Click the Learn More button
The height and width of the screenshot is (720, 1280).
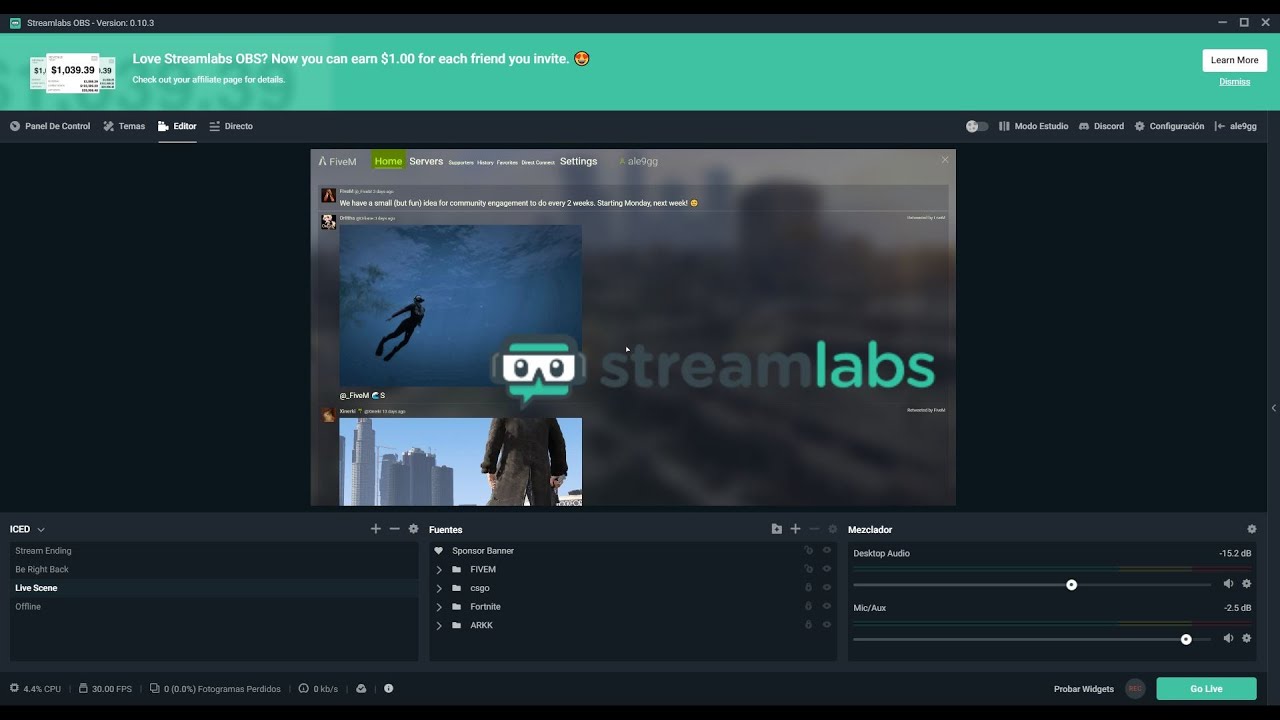tap(1234, 60)
